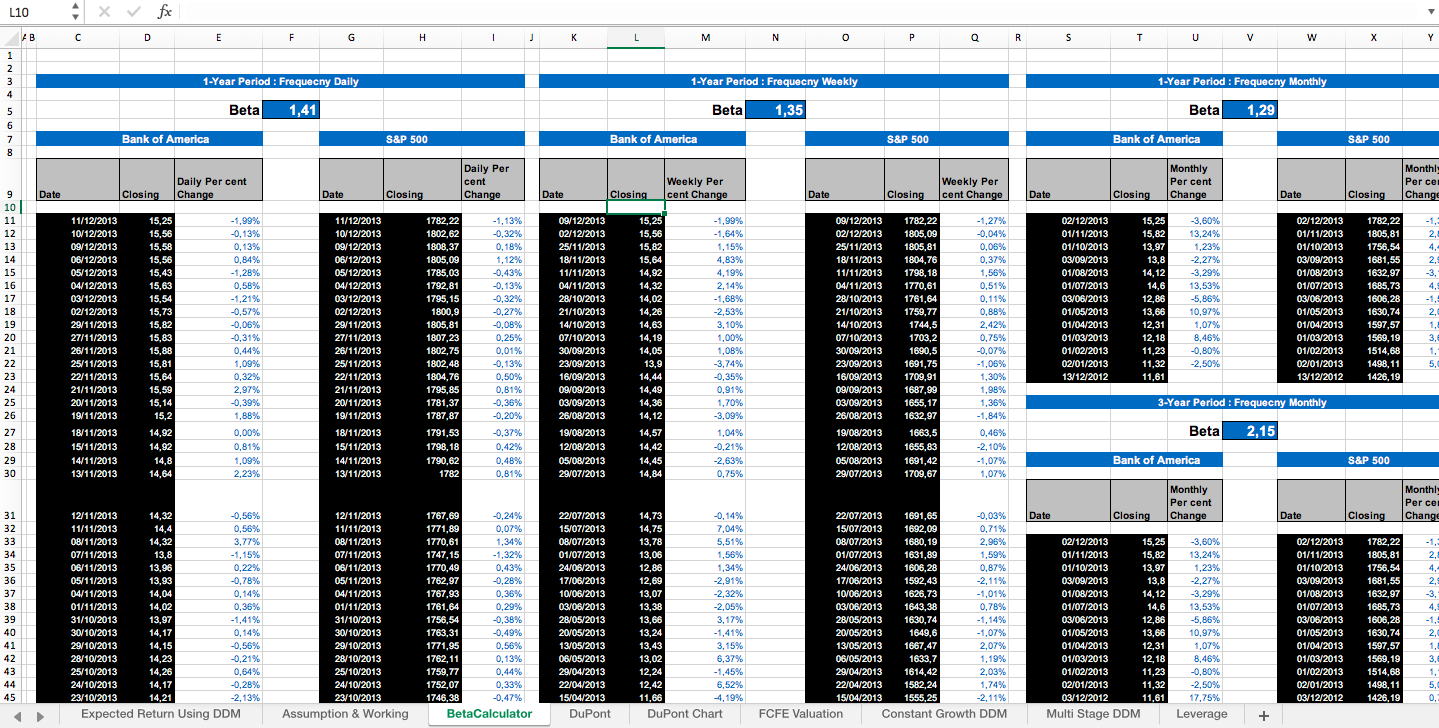This screenshot has width=1439, height=728.
Task: Select column N header
Action: pos(775,38)
